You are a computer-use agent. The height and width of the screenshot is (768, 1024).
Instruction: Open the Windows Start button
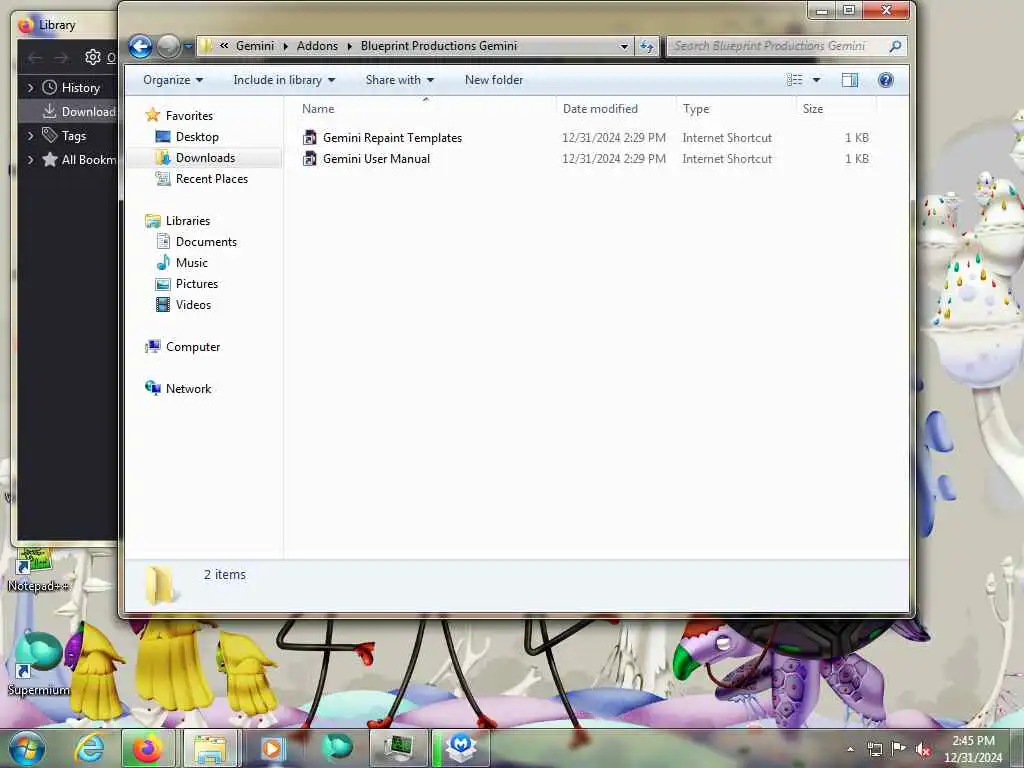tap(27, 748)
